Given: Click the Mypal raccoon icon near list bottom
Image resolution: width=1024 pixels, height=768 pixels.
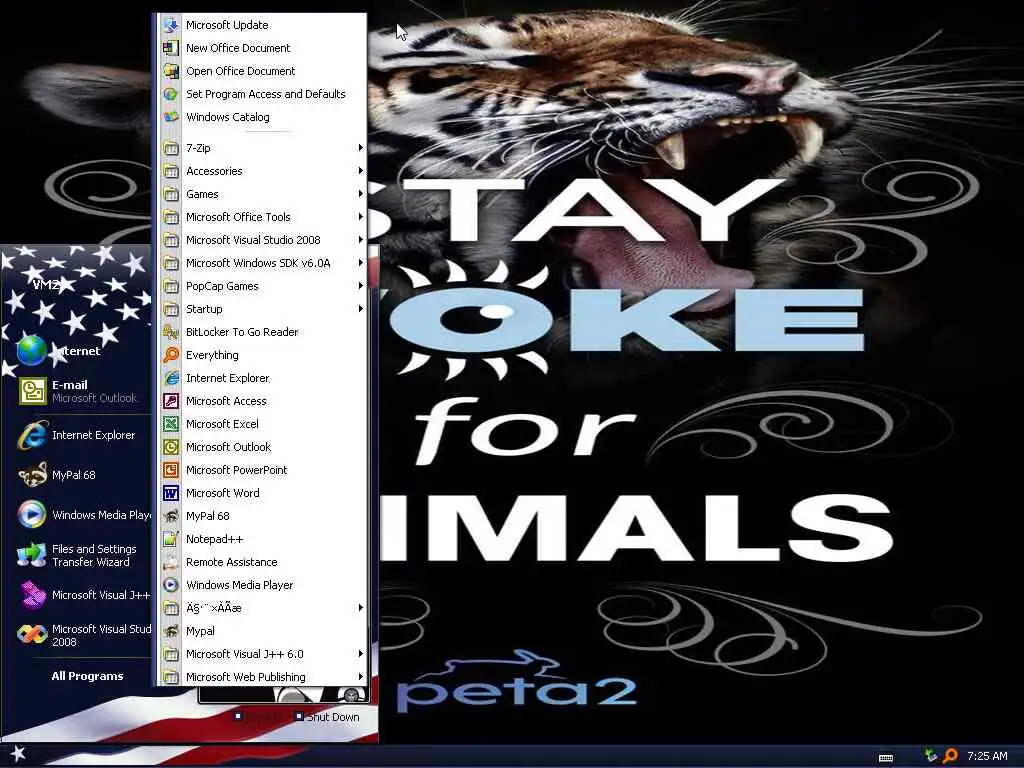Looking at the screenshot, I should click(170, 631).
